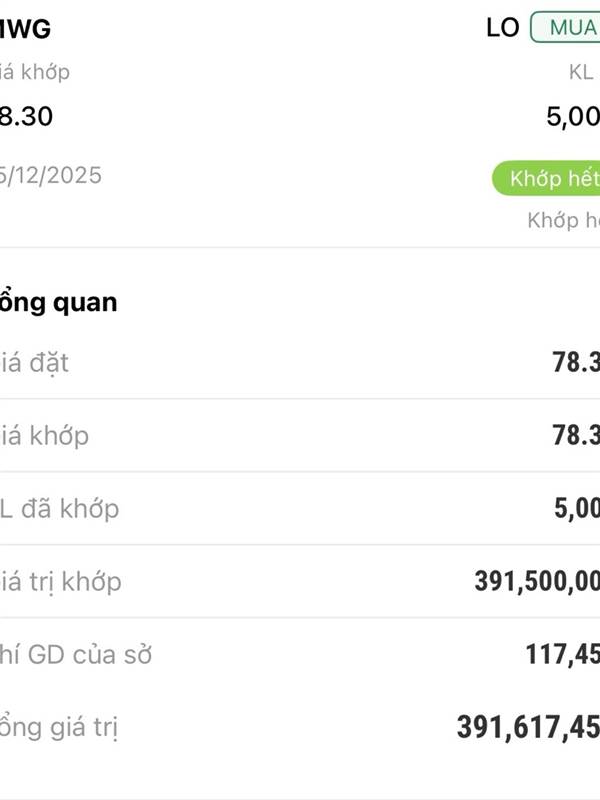Tap the Giá trị khớp row label

tap(61, 581)
